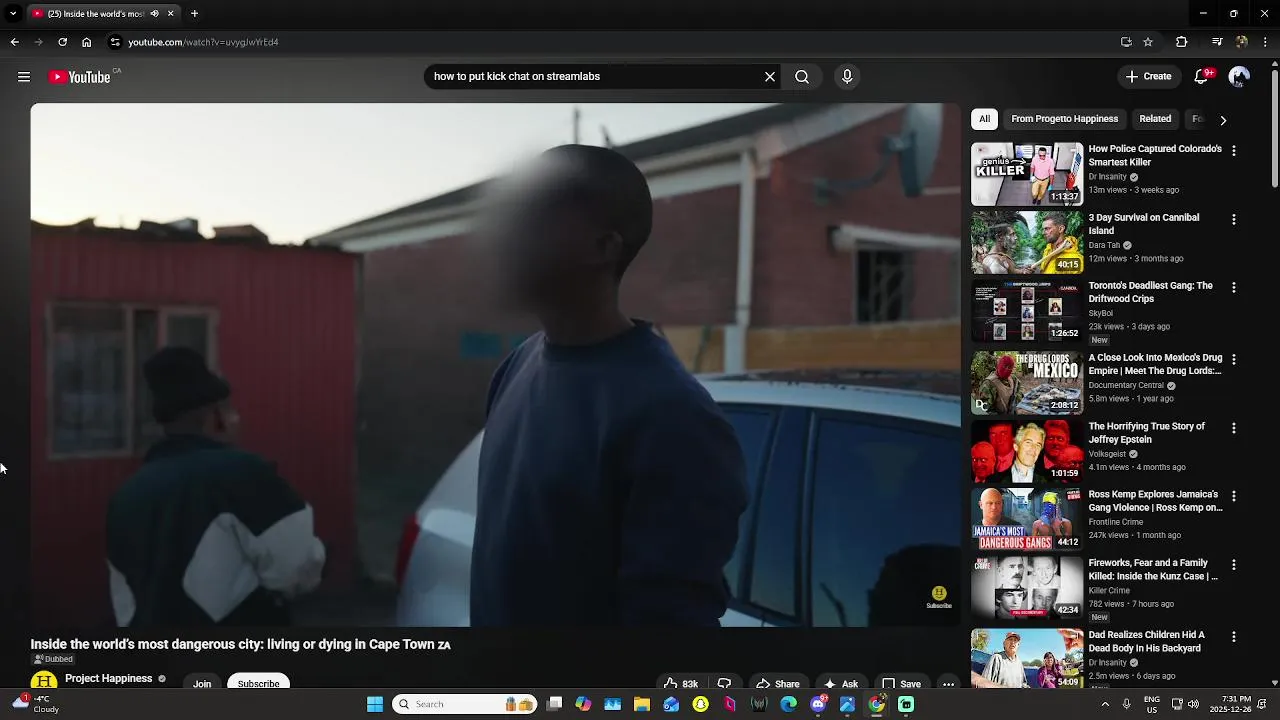This screenshot has width=1280, height=720.
Task: Open the Chrome three-dot menu
Action: click(1266, 42)
